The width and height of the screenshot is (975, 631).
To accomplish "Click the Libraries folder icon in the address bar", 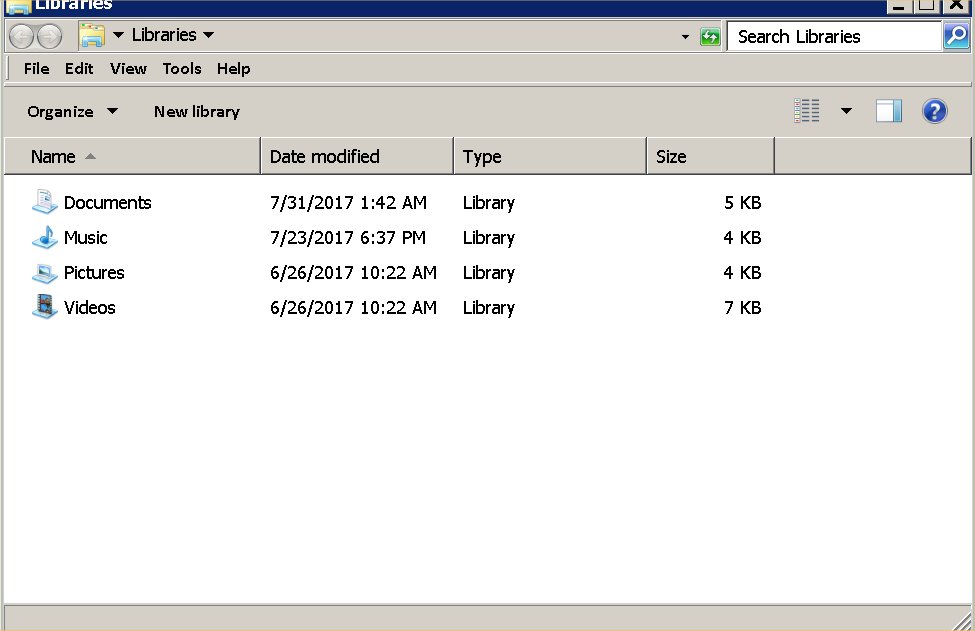I will click(x=95, y=34).
